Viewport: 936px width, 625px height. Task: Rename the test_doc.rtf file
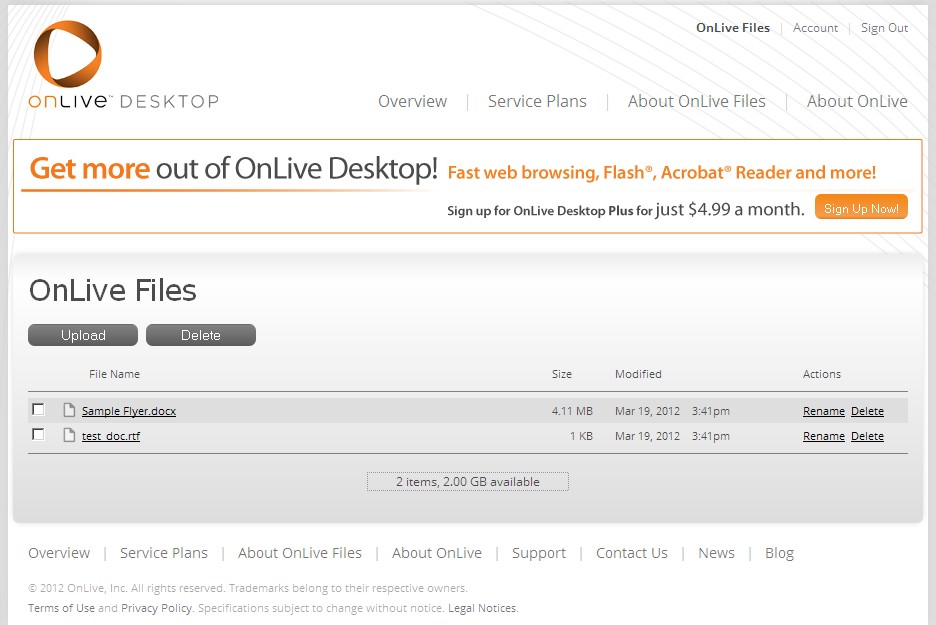pos(824,436)
